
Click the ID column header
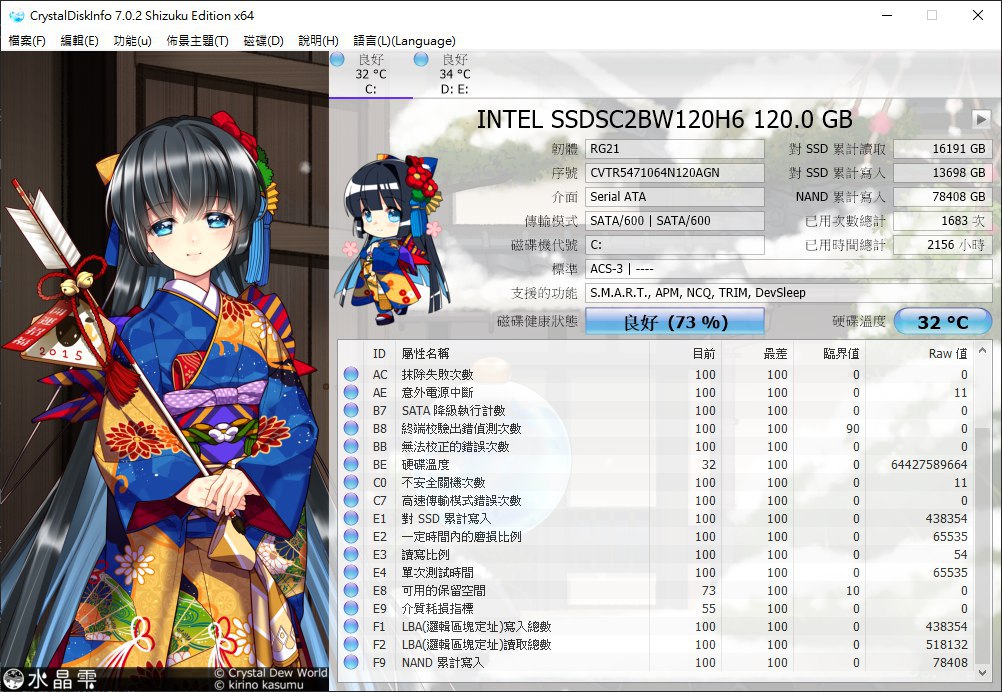click(x=380, y=353)
